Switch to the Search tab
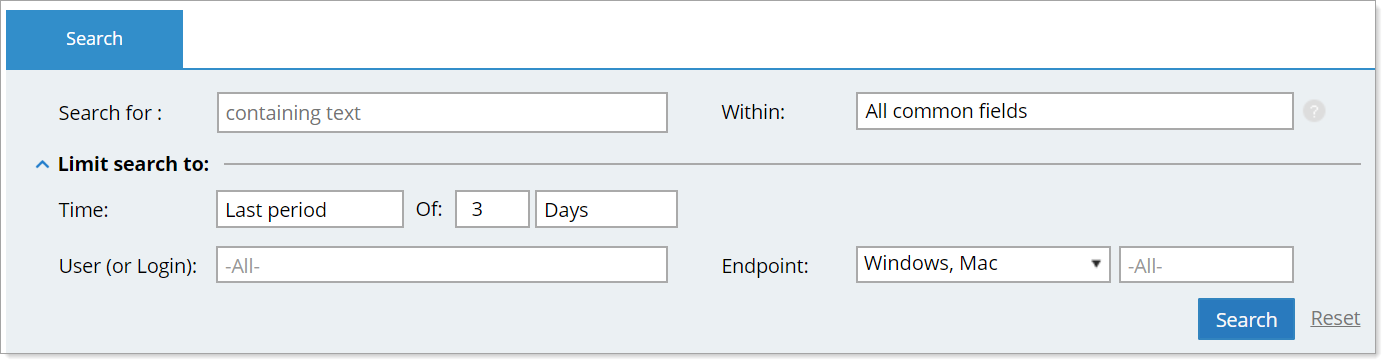Viewport: 1386px width, 364px height. (94, 39)
